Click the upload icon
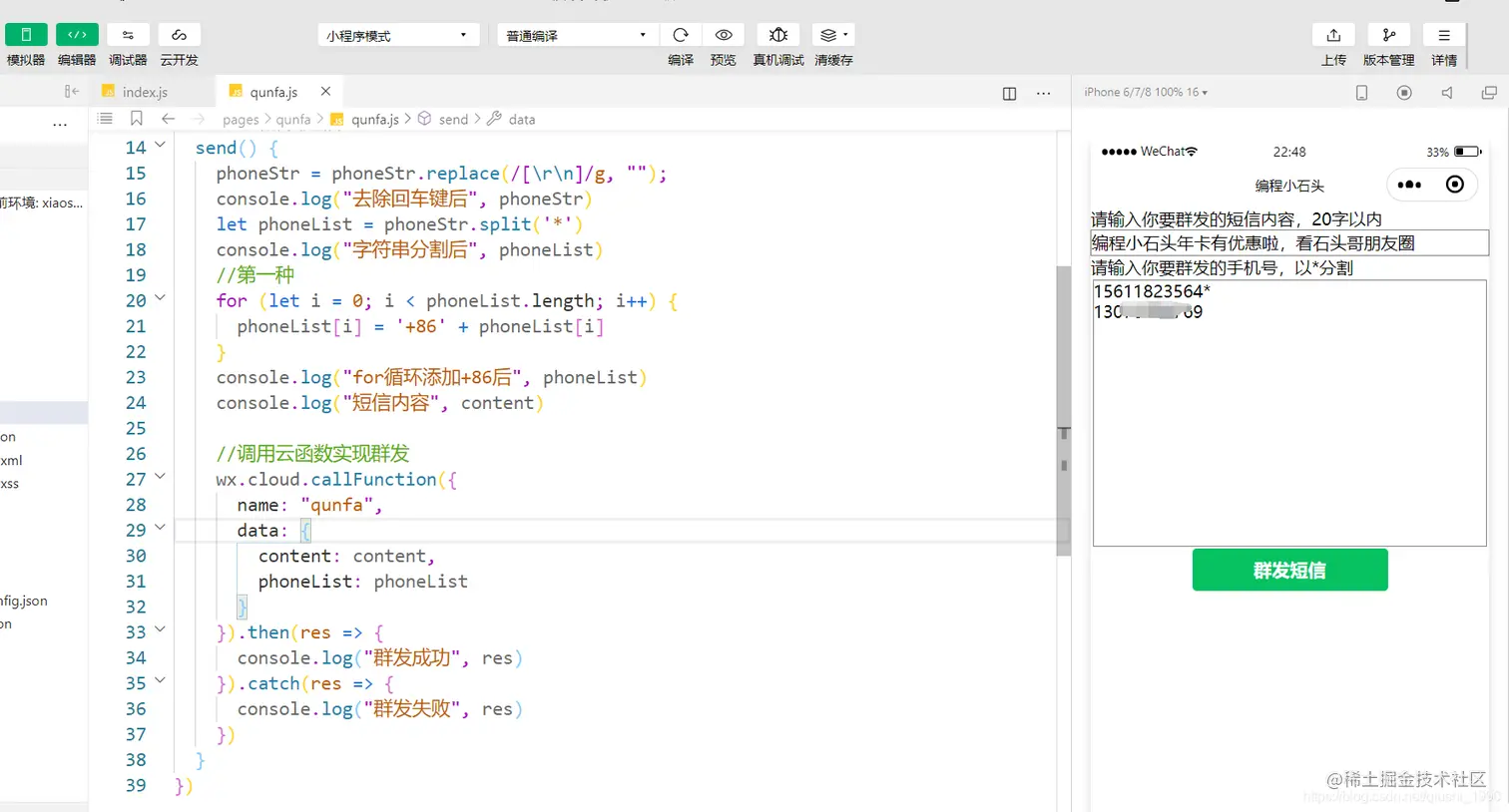Viewport: 1509px width, 812px height. pyautogui.click(x=1333, y=35)
